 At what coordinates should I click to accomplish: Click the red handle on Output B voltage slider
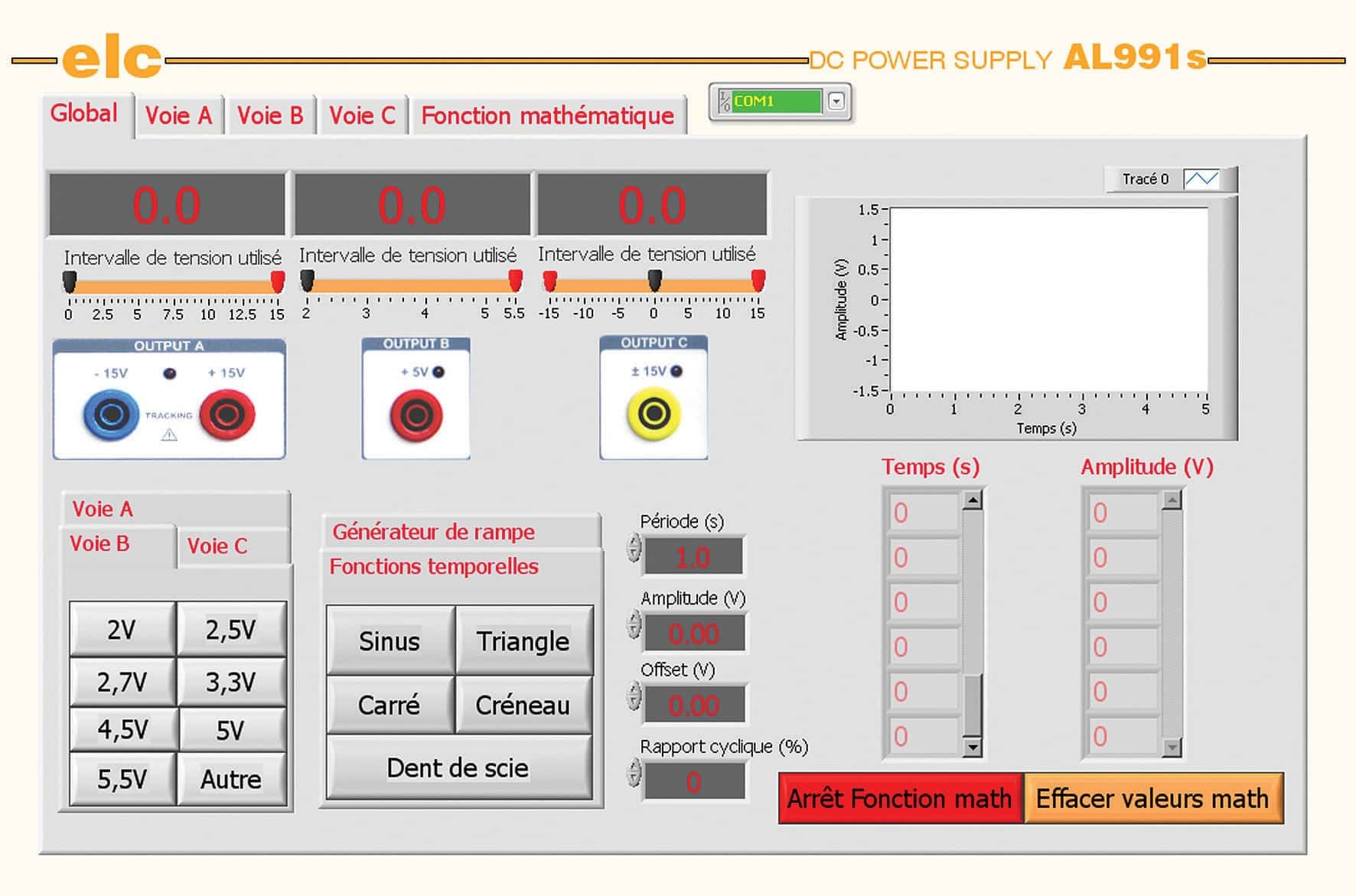516,281
